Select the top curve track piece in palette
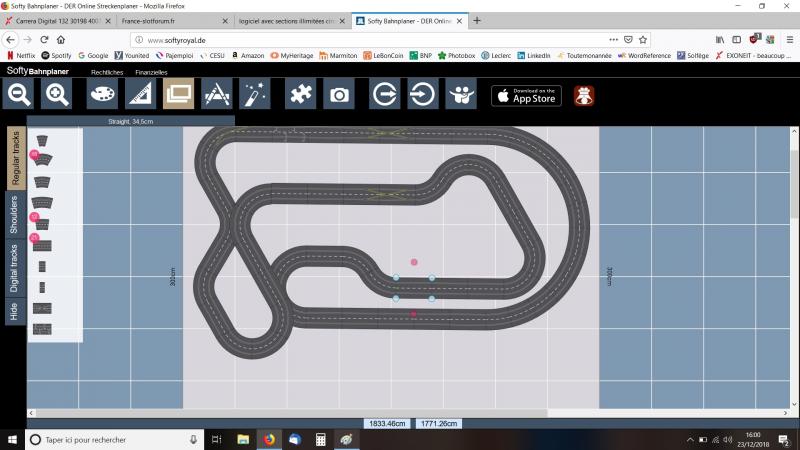This screenshot has height=450, width=800. [43, 139]
